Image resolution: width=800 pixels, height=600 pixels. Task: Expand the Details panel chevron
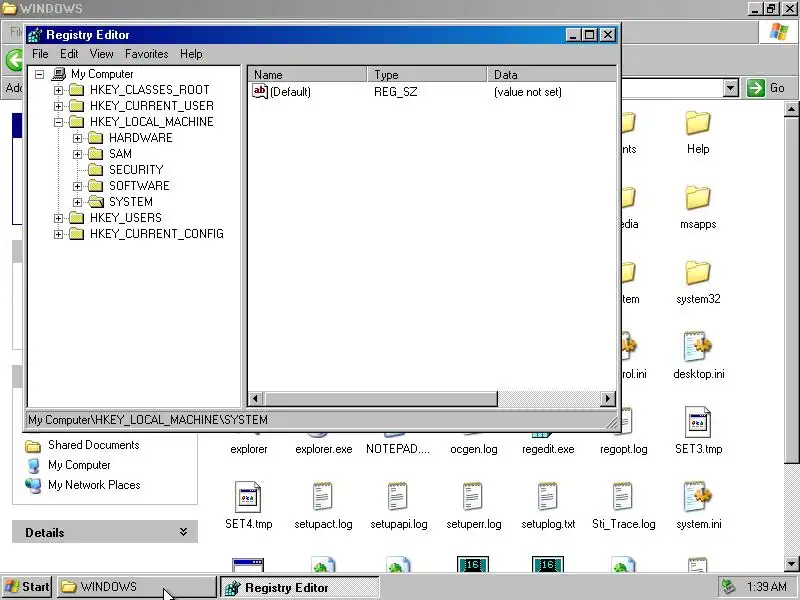pos(183,532)
